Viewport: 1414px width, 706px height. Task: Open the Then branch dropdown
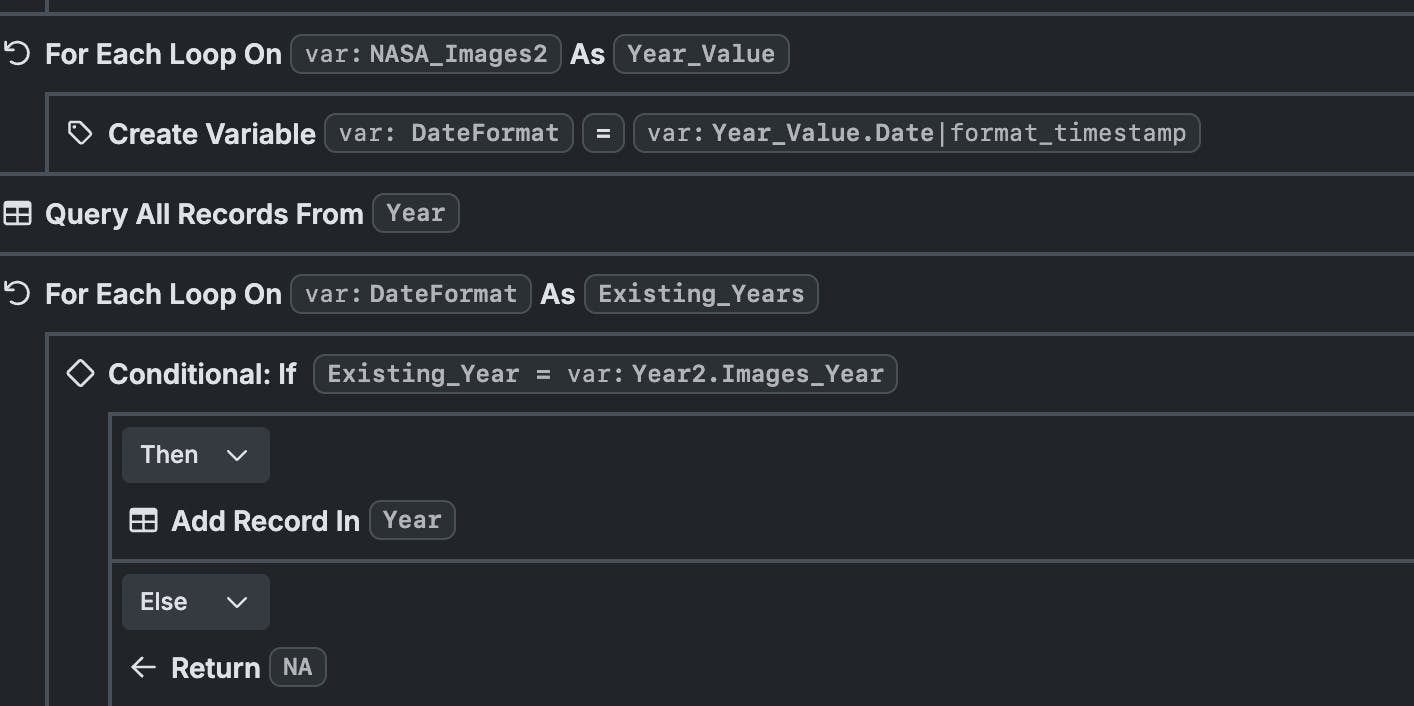(x=195, y=455)
